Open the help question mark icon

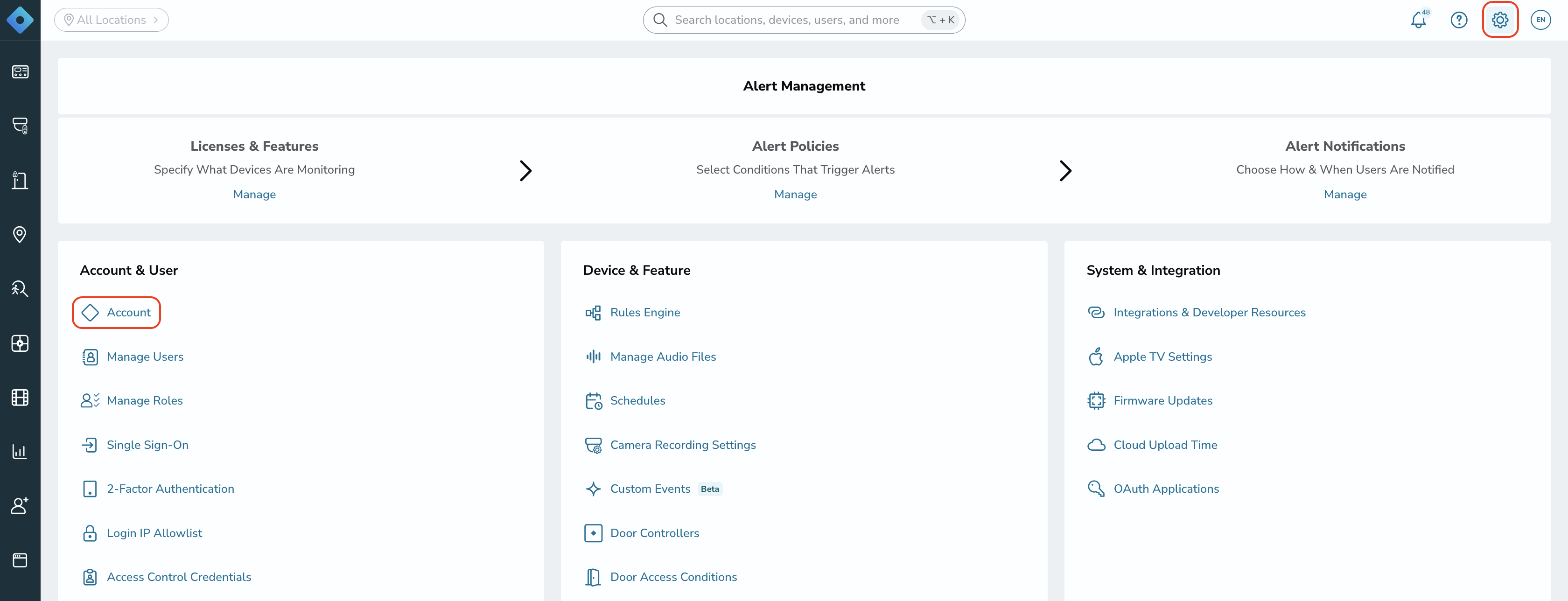[x=1459, y=20]
